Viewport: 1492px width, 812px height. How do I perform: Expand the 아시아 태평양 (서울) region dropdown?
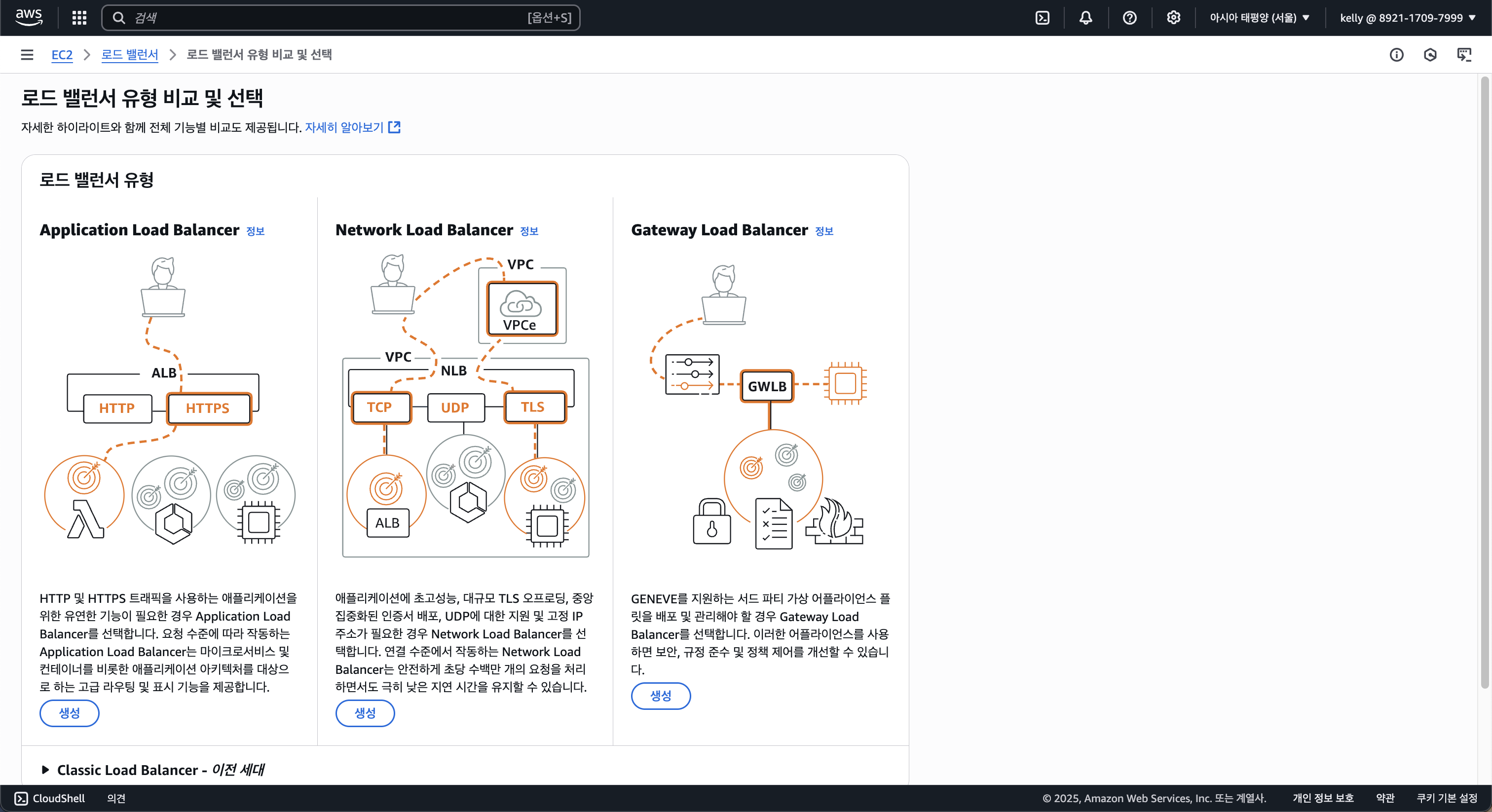(1259, 17)
